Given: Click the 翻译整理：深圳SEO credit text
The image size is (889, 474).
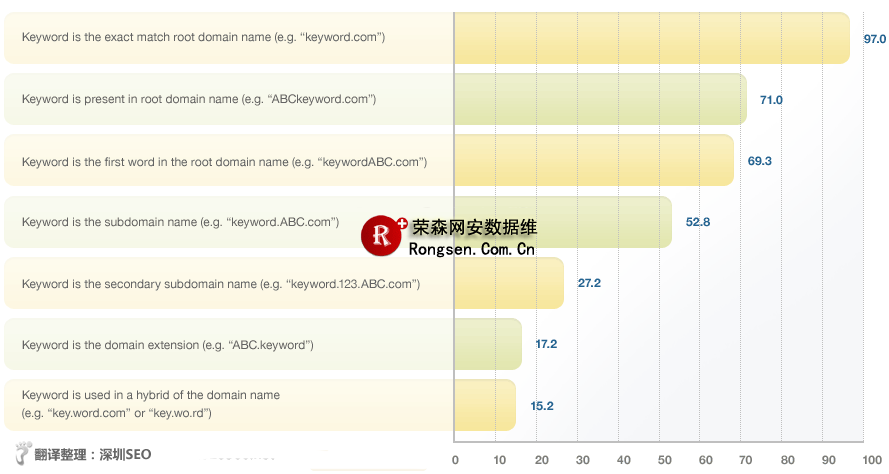Looking at the screenshot, I should point(92,454).
